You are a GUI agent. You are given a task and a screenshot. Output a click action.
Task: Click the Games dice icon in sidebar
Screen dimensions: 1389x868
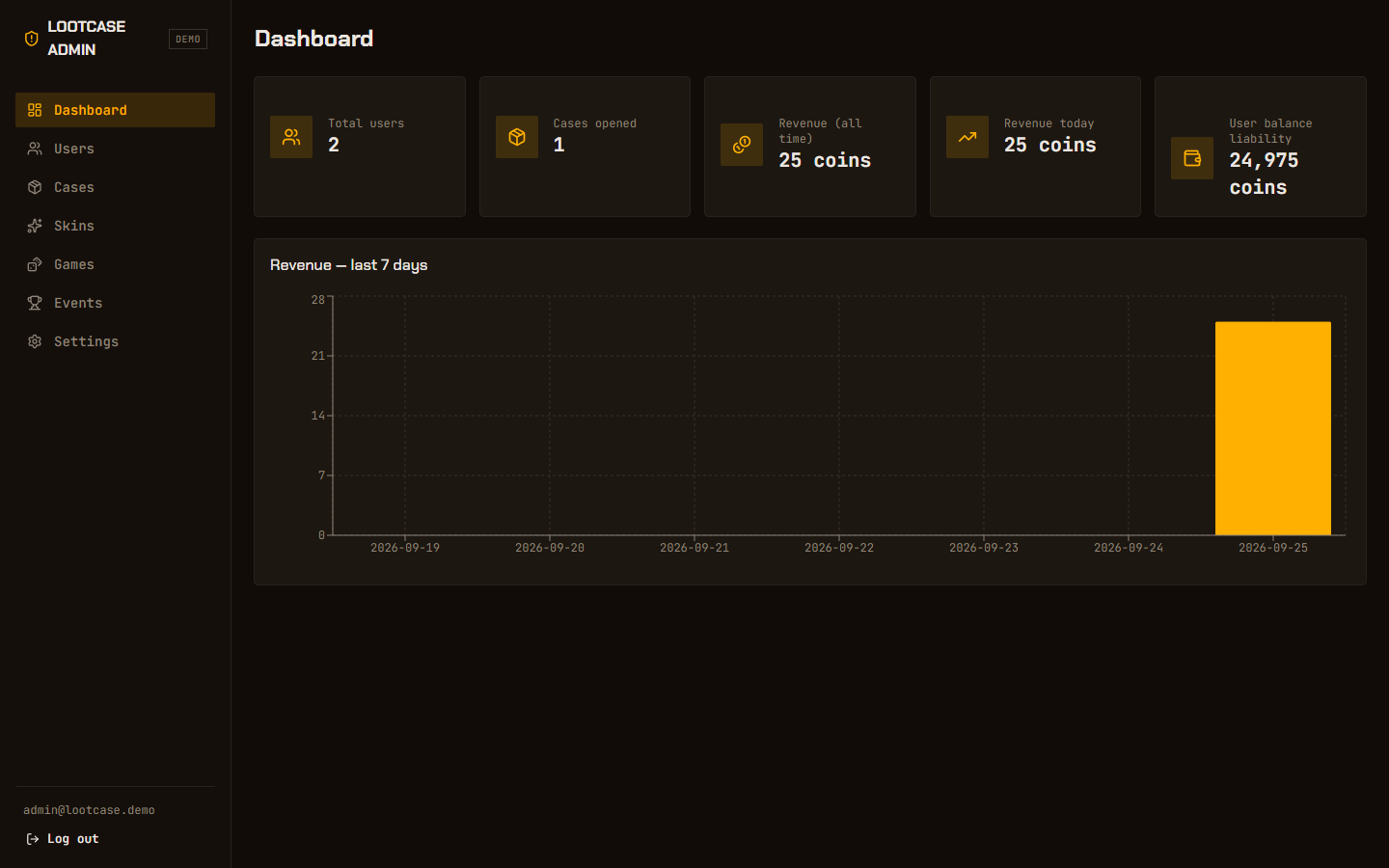pos(35,264)
